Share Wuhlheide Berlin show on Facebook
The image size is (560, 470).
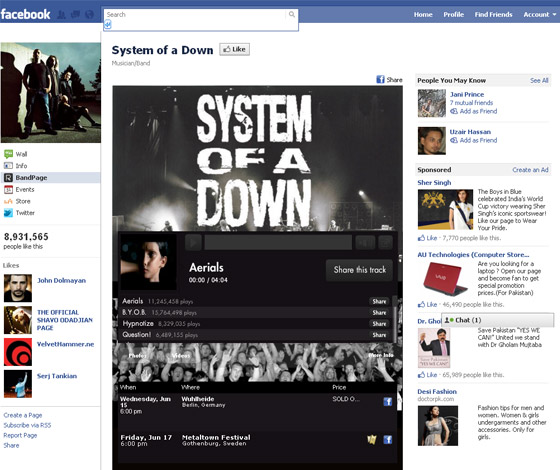388,402
